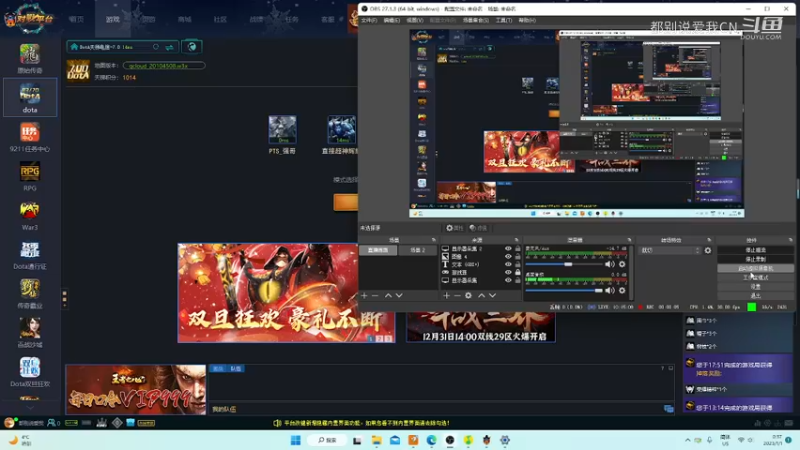Image resolution: width=800 pixels, height=450 pixels.
Task: Toggle visibility of the bottom 显示器采集 source
Action: pyautogui.click(x=508, y=280)
